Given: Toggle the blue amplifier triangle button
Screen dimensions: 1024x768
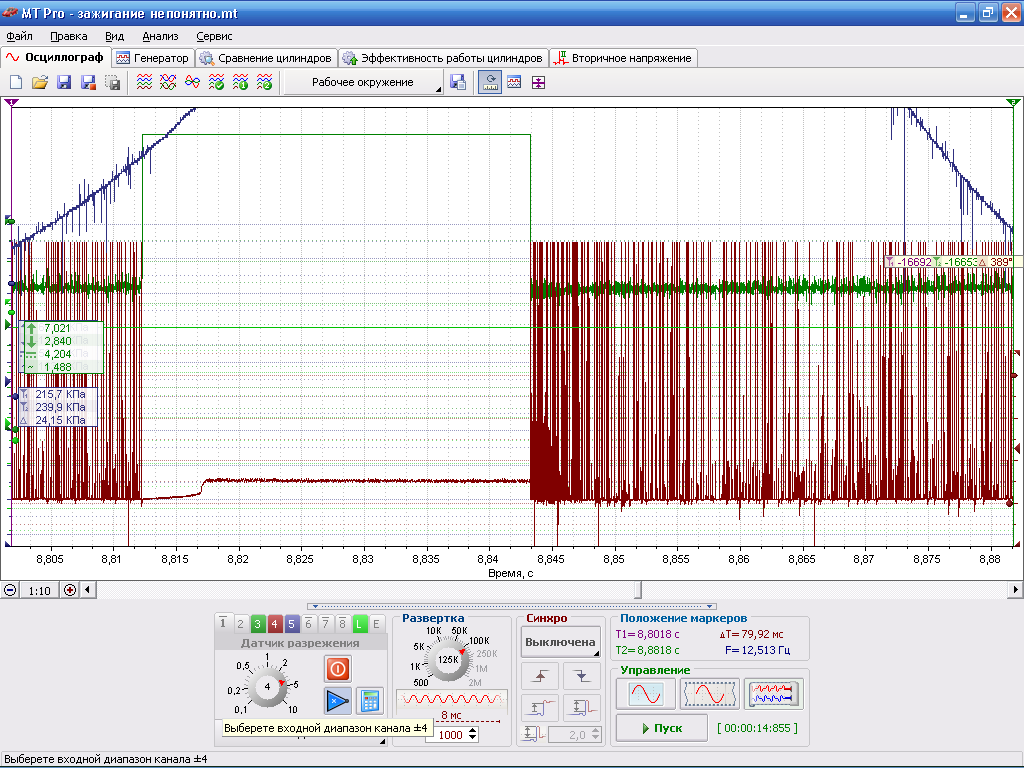Looking at the screenshot, I should 338,701.
